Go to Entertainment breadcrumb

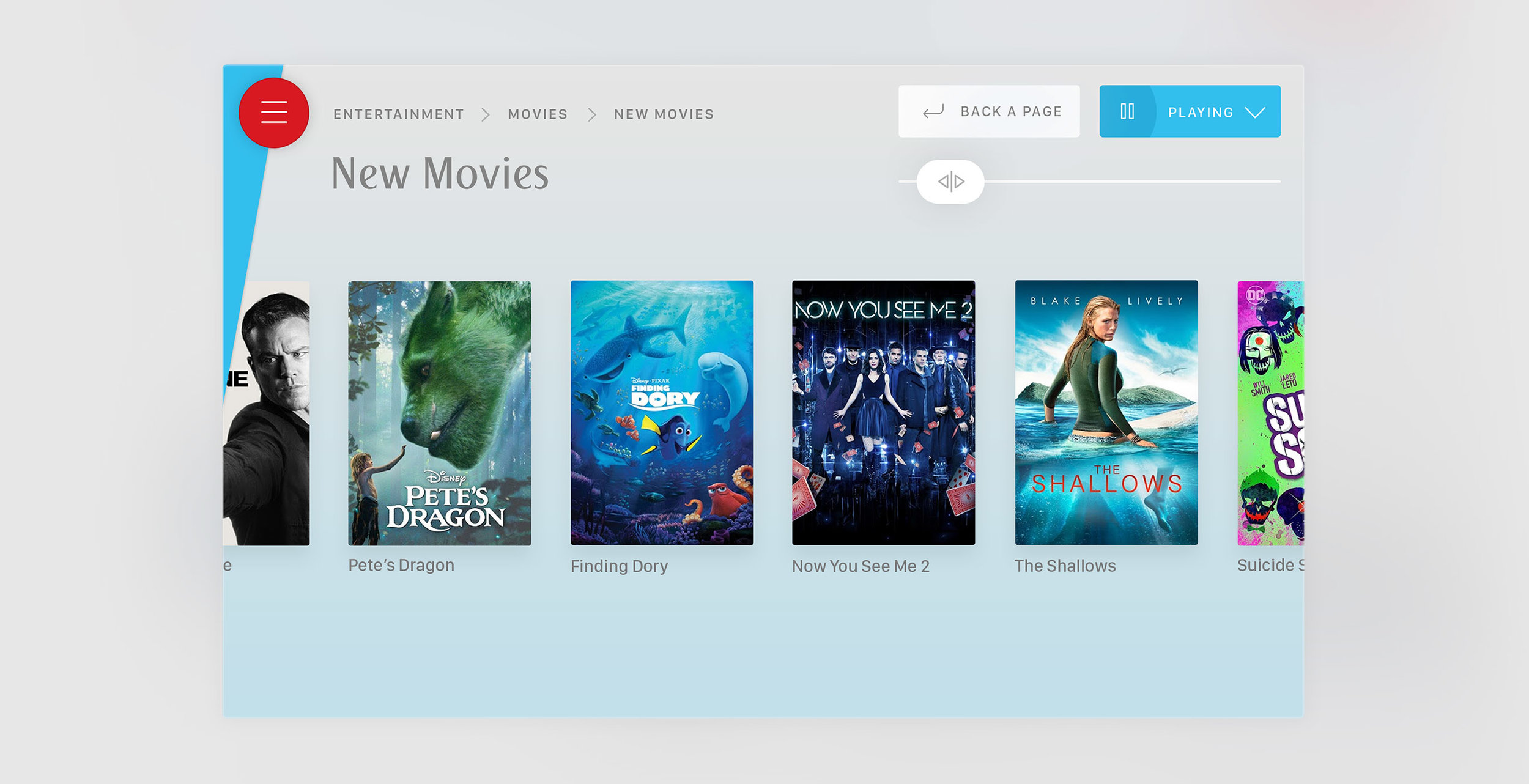399,114
